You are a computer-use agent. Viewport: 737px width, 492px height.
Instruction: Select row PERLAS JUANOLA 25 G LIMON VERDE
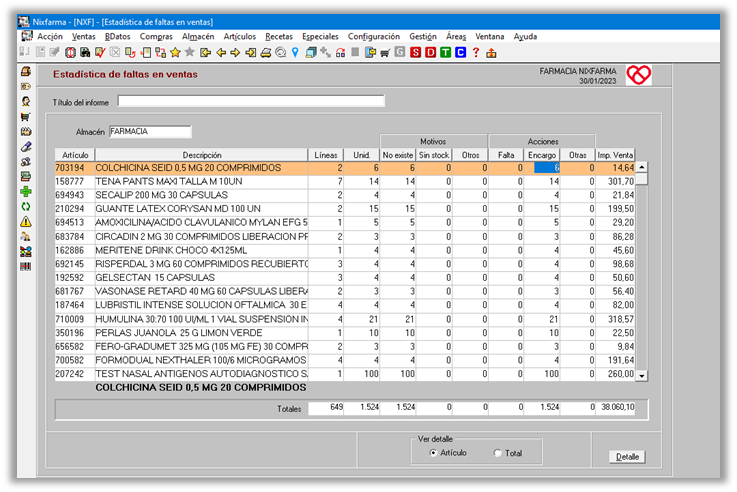coord(345,332)
